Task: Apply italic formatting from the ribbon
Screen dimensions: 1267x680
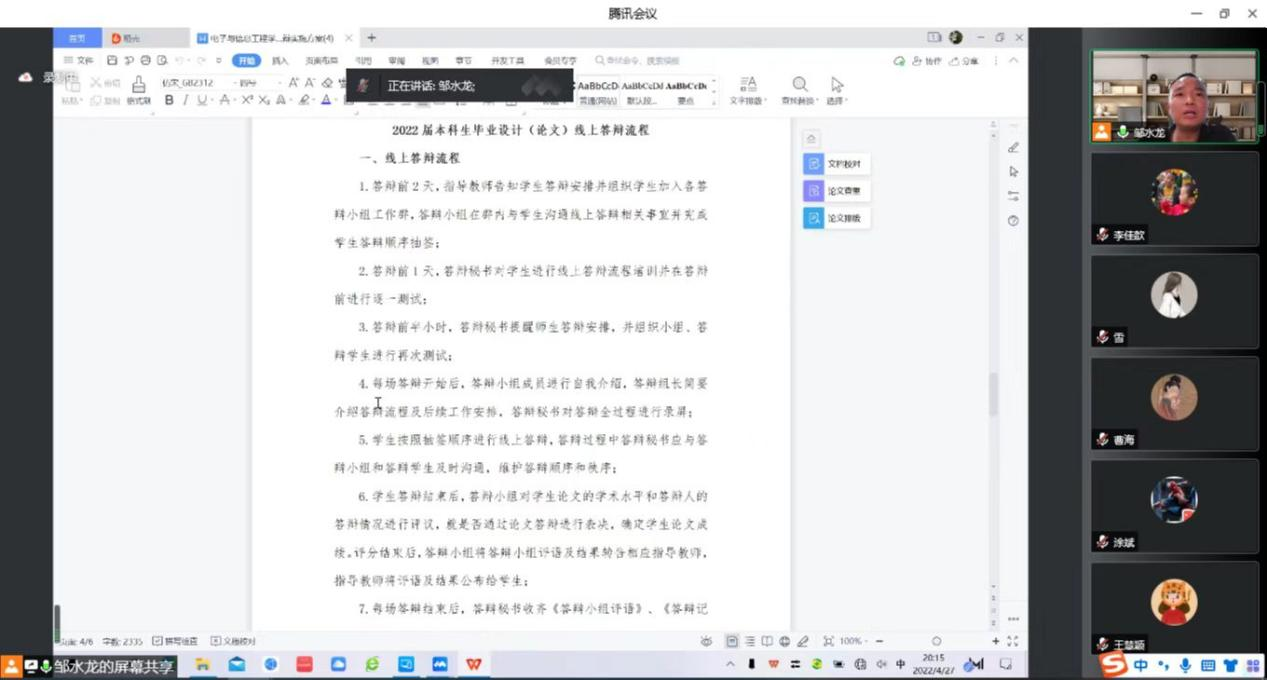Action: [185, 100]
